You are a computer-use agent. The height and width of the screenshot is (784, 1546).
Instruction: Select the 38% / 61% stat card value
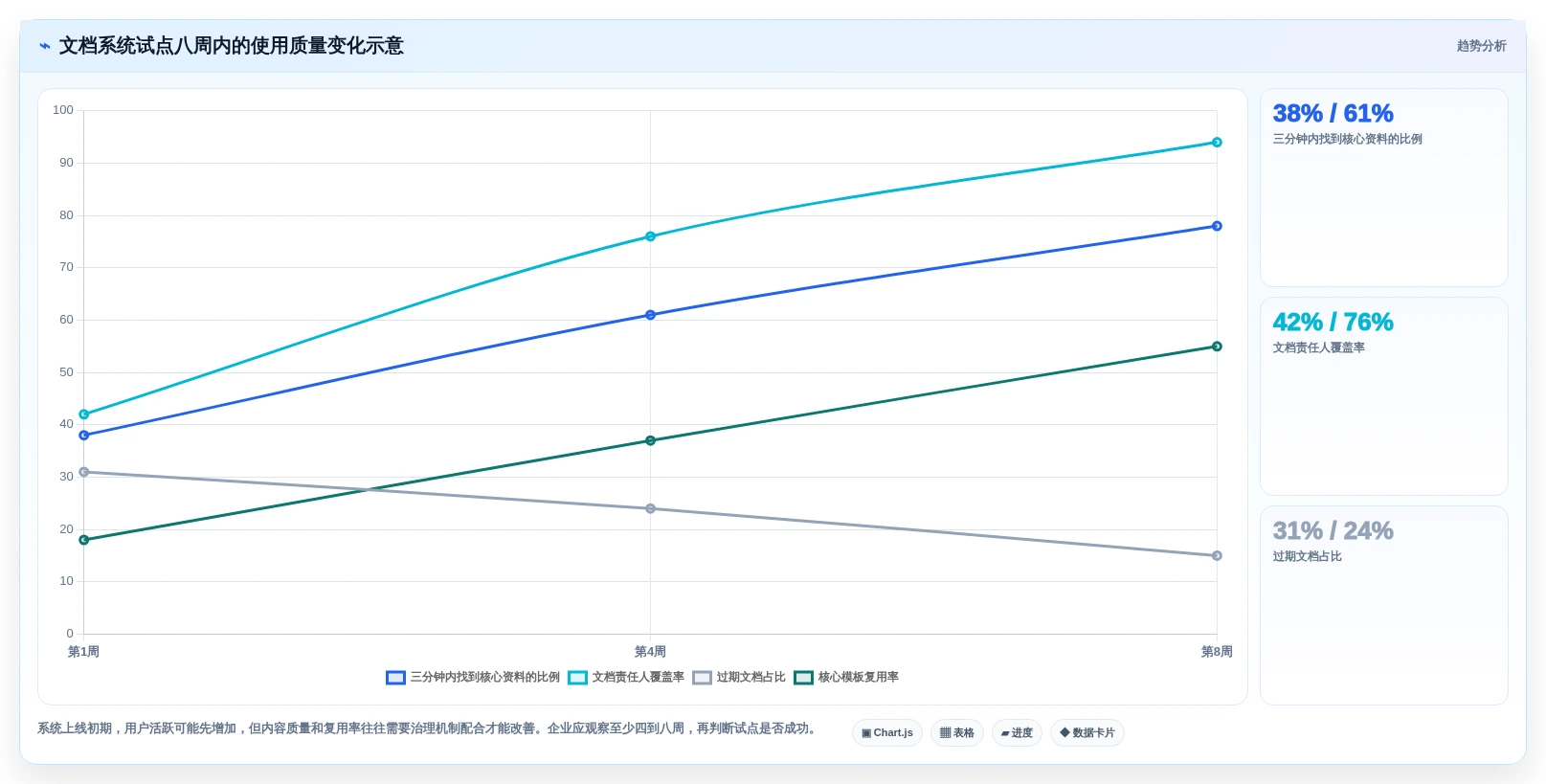[1333, 113]
